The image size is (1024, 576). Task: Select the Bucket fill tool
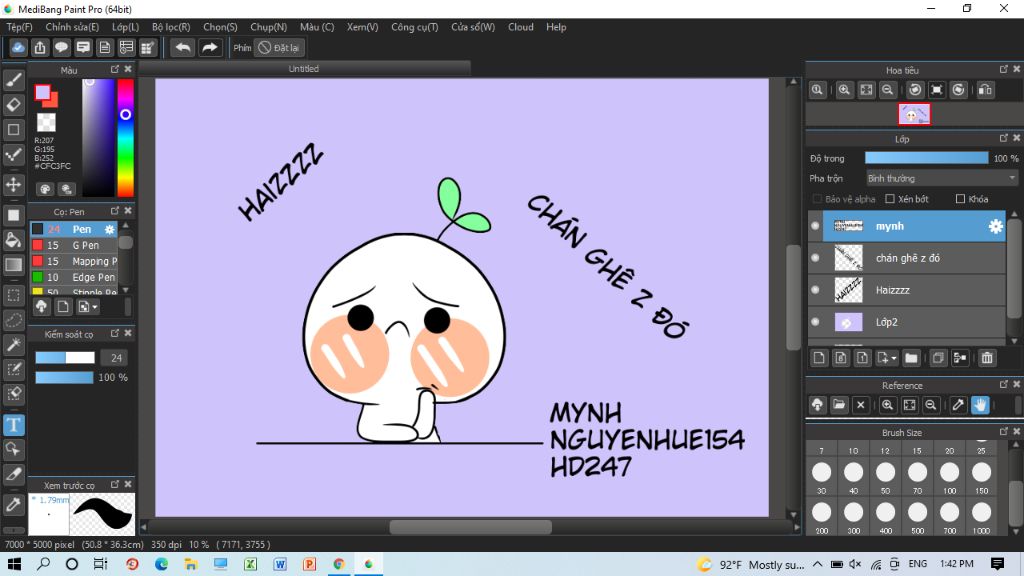(14, 240)
